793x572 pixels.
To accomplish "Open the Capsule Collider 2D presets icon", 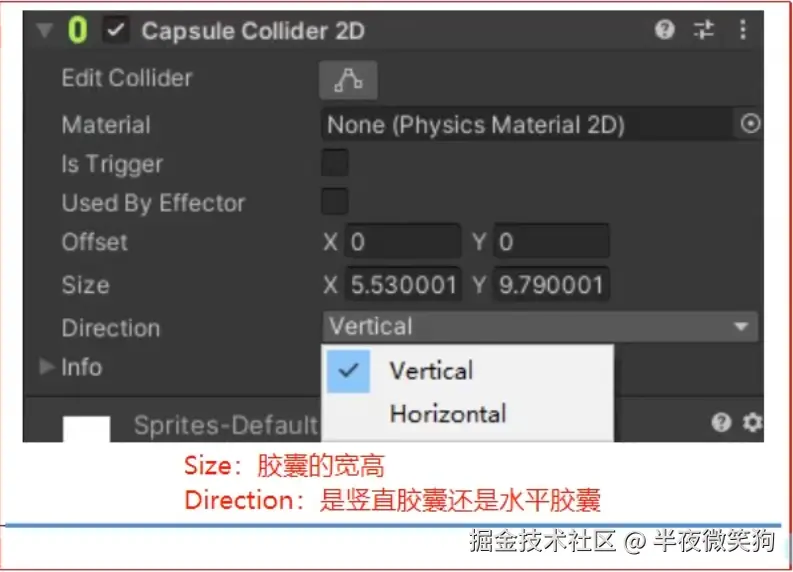I will click(x=703, y=30).
